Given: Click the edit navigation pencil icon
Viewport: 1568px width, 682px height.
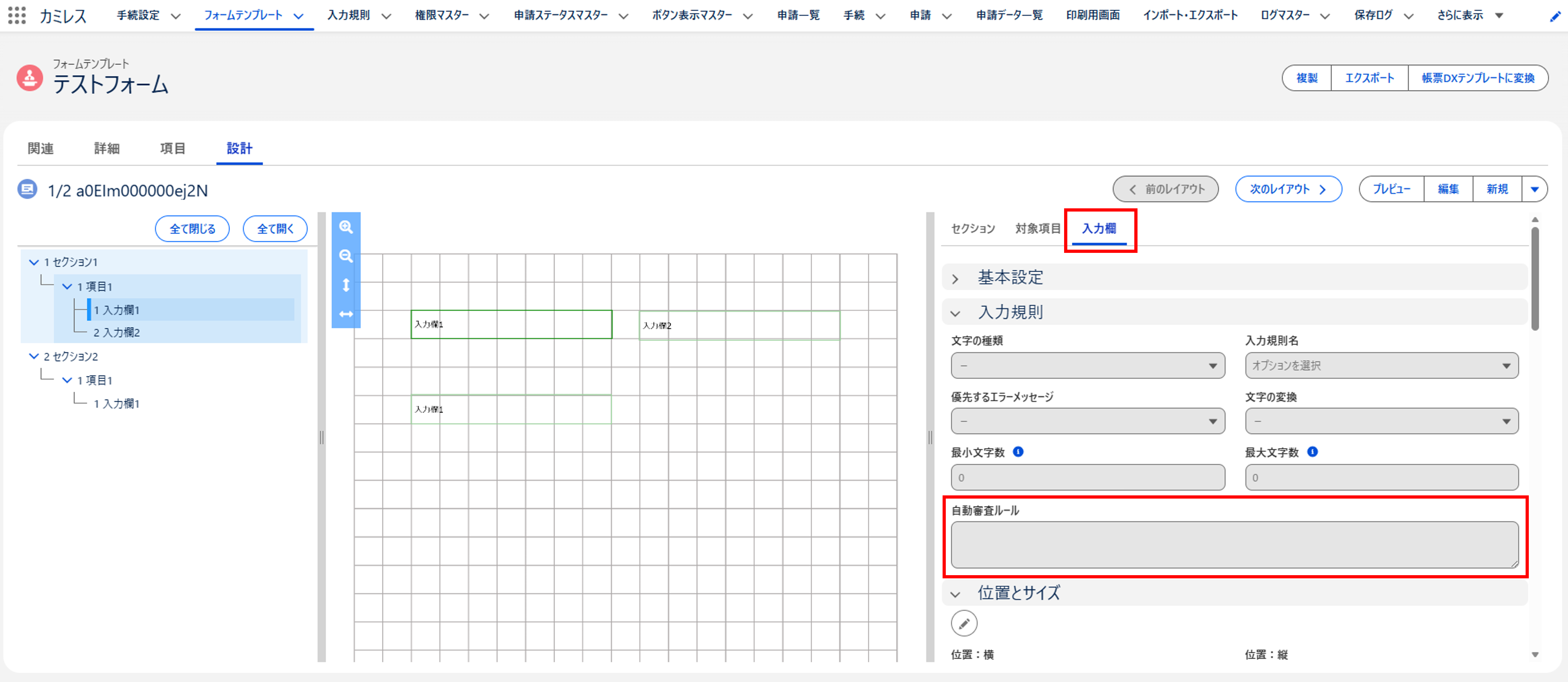Looking at the screenshot, I should coord(1555,16).
